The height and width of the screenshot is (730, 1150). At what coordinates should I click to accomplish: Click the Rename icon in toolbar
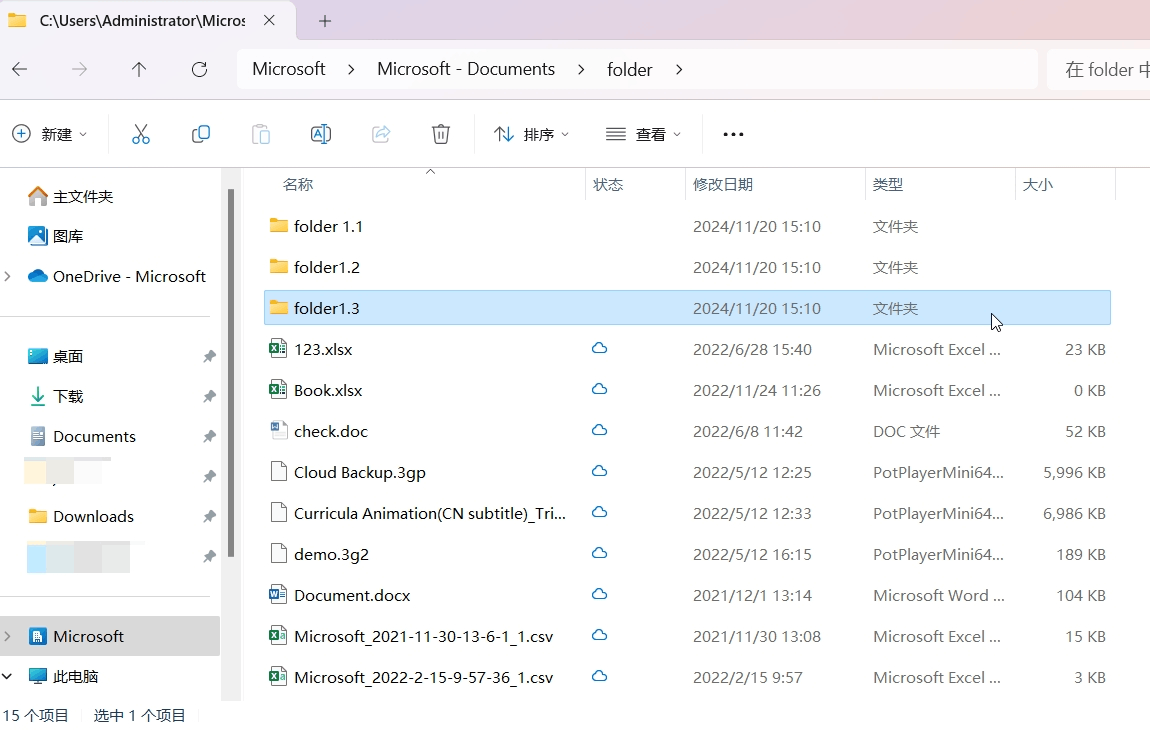[x=321, y=134]
